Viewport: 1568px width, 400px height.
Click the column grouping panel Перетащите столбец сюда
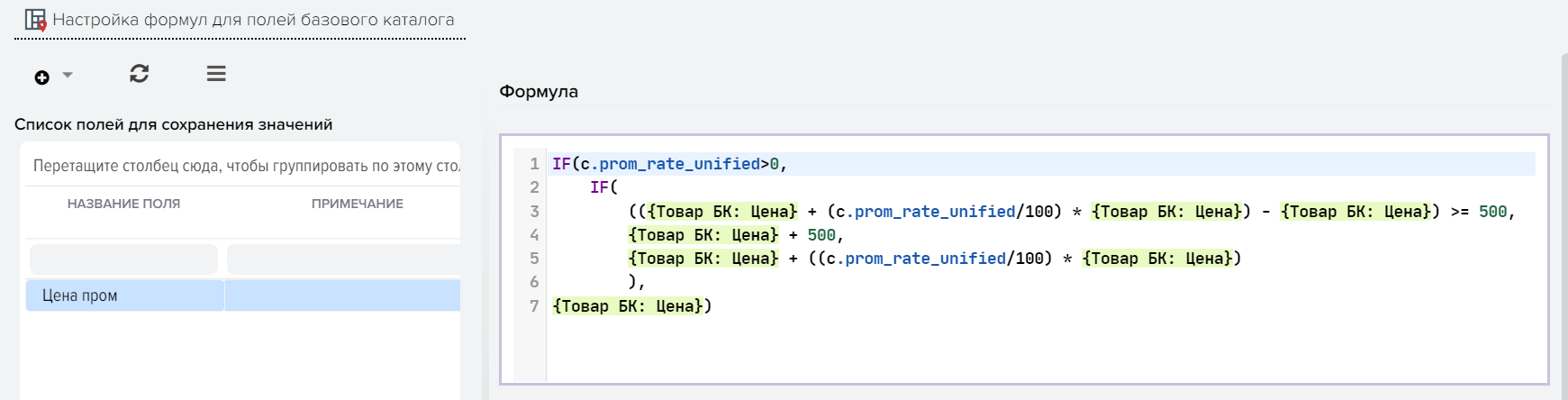pyautogui.click(x=245, y=166)
